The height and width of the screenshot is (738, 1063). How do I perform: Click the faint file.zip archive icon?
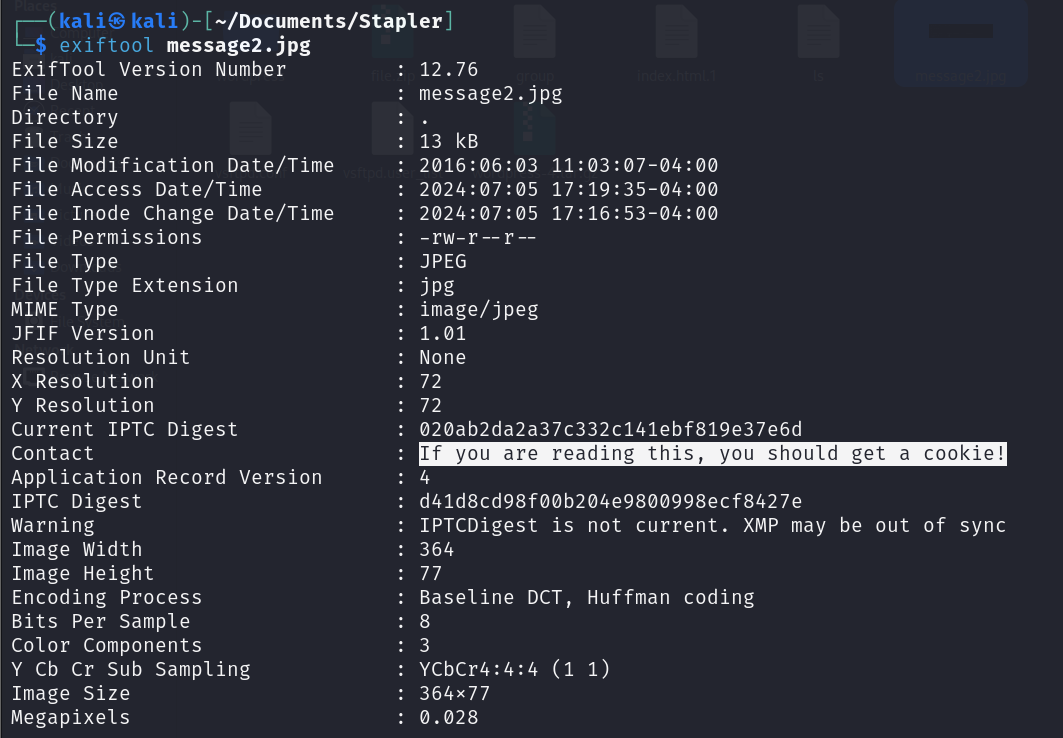(393, 43)
